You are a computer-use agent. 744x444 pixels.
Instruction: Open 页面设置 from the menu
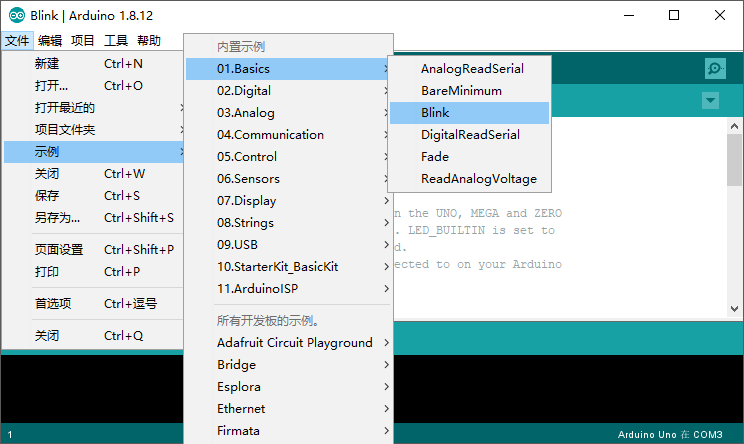[x=93, y=250]
